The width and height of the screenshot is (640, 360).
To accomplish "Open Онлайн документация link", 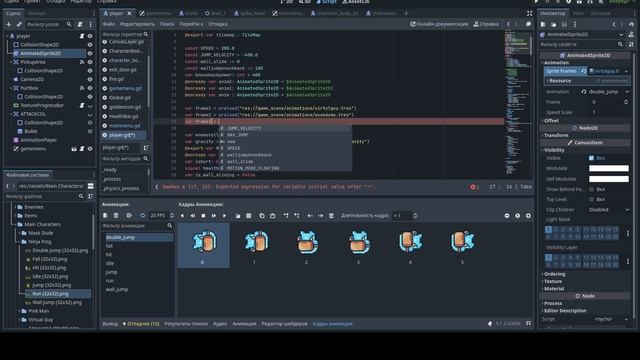I will click(x=439, y=24).
